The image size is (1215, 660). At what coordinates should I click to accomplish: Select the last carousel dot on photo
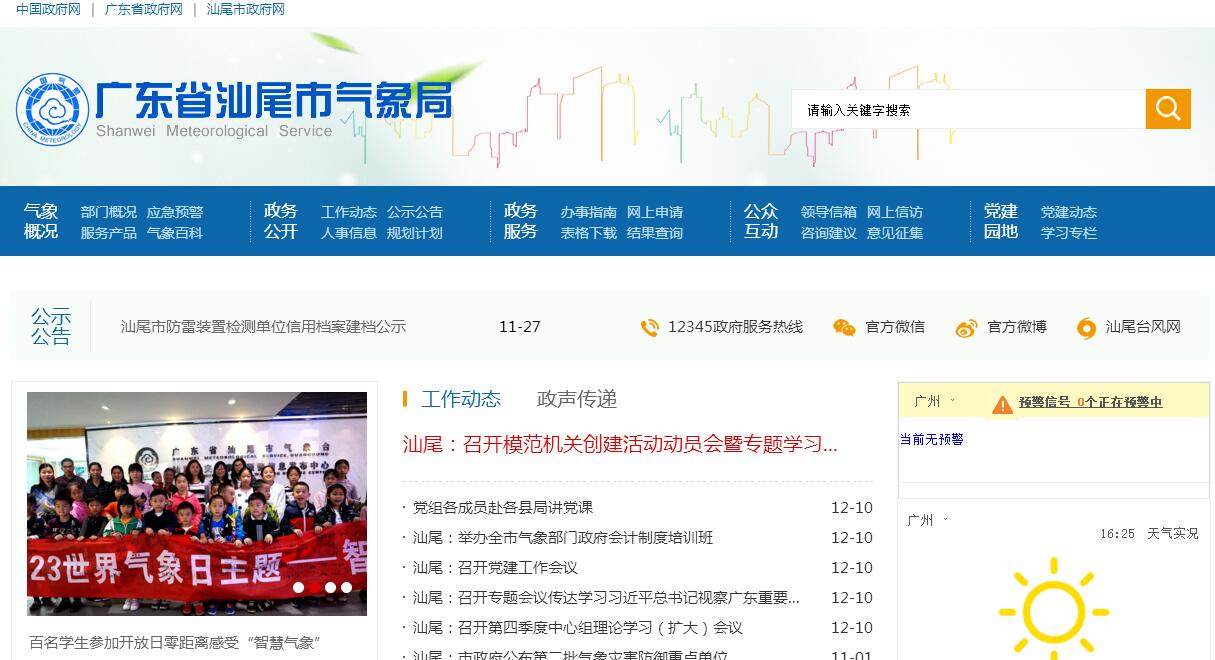click(346, 588)
